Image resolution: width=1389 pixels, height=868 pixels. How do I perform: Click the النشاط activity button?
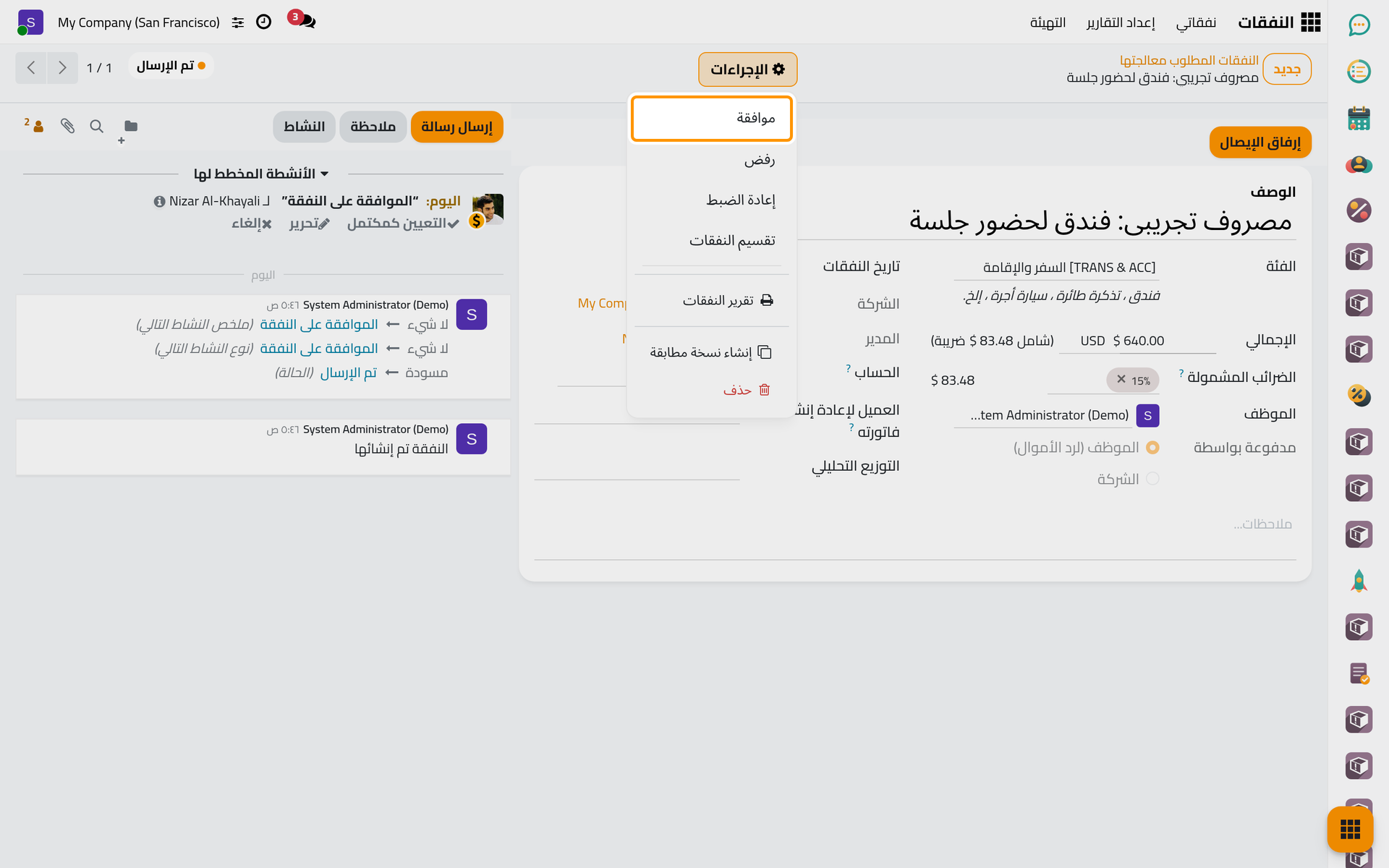pyautogui.click(x=305, y=127)
